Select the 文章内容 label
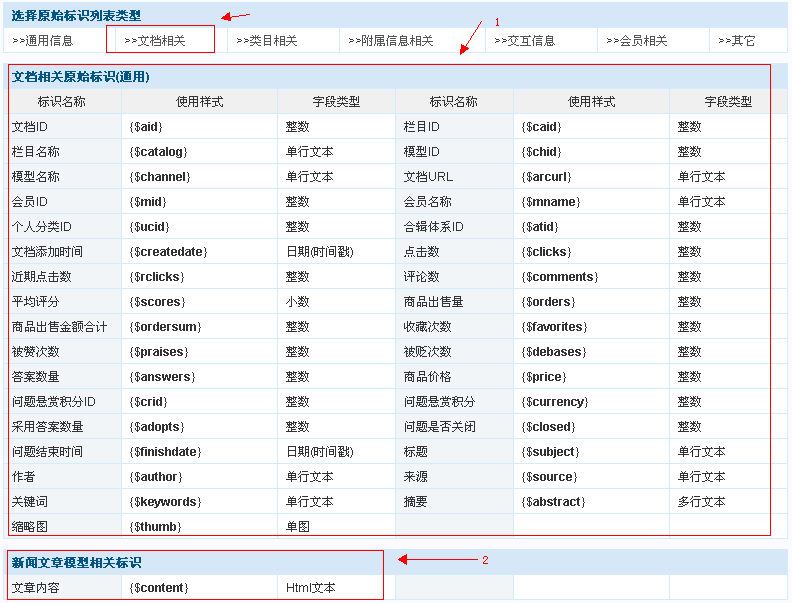Viewport: 792px width, 603px height. tap(35, 588)
